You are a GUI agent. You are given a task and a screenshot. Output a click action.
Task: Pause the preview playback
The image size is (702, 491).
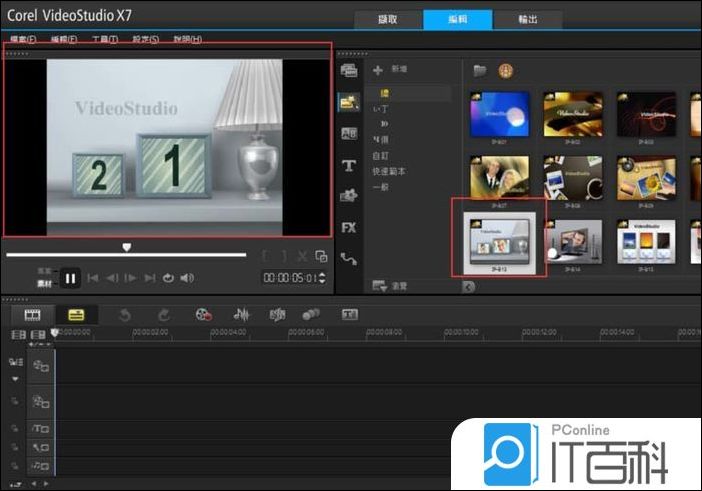coord(71,278)
